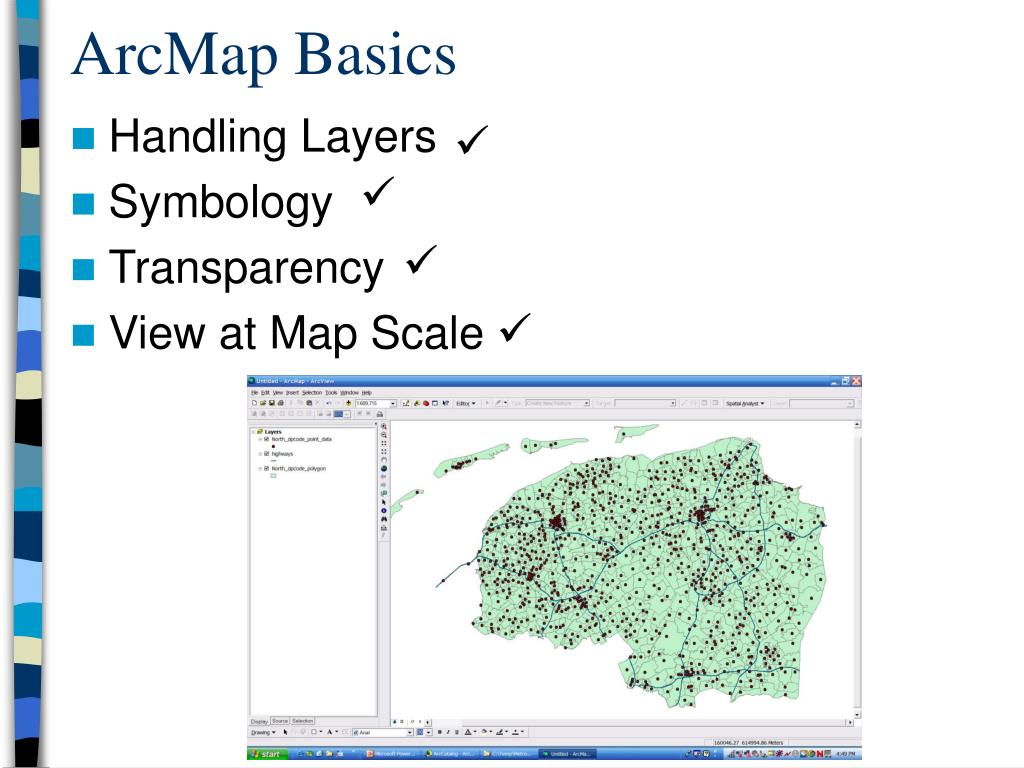Click the Open document folder icon

263,403
